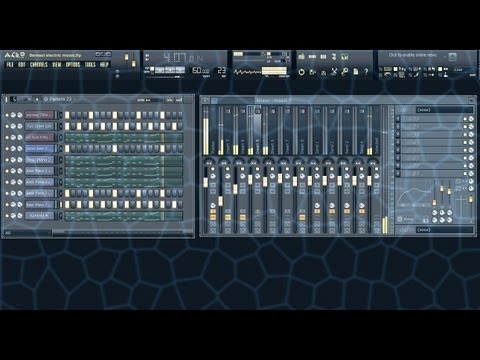Click the bottom Kontakt channel button

39,216
